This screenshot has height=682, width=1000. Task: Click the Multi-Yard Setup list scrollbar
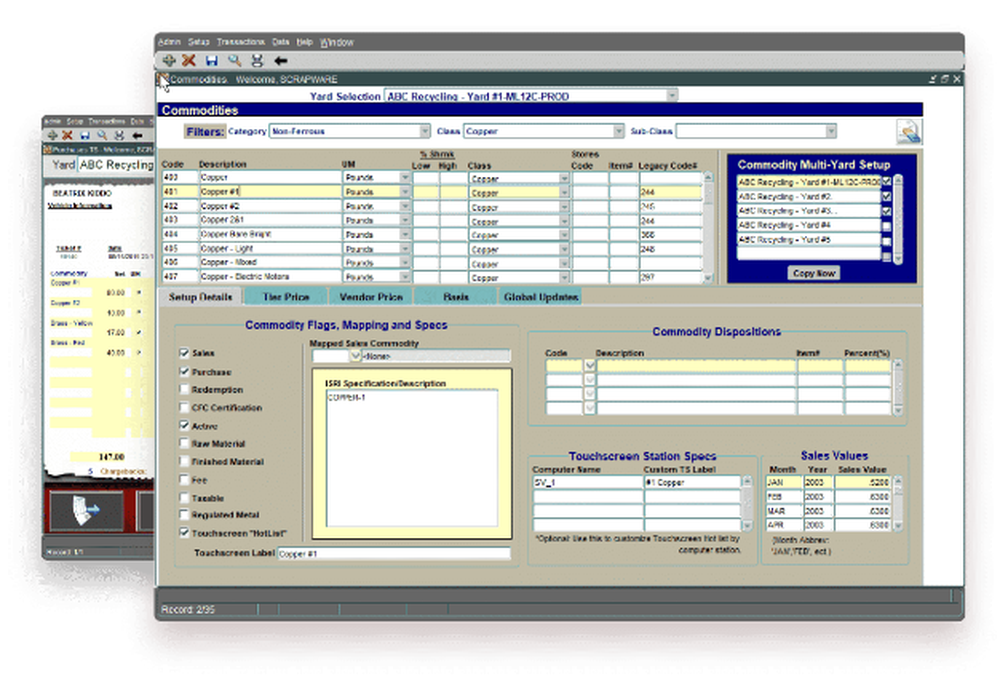898,219
